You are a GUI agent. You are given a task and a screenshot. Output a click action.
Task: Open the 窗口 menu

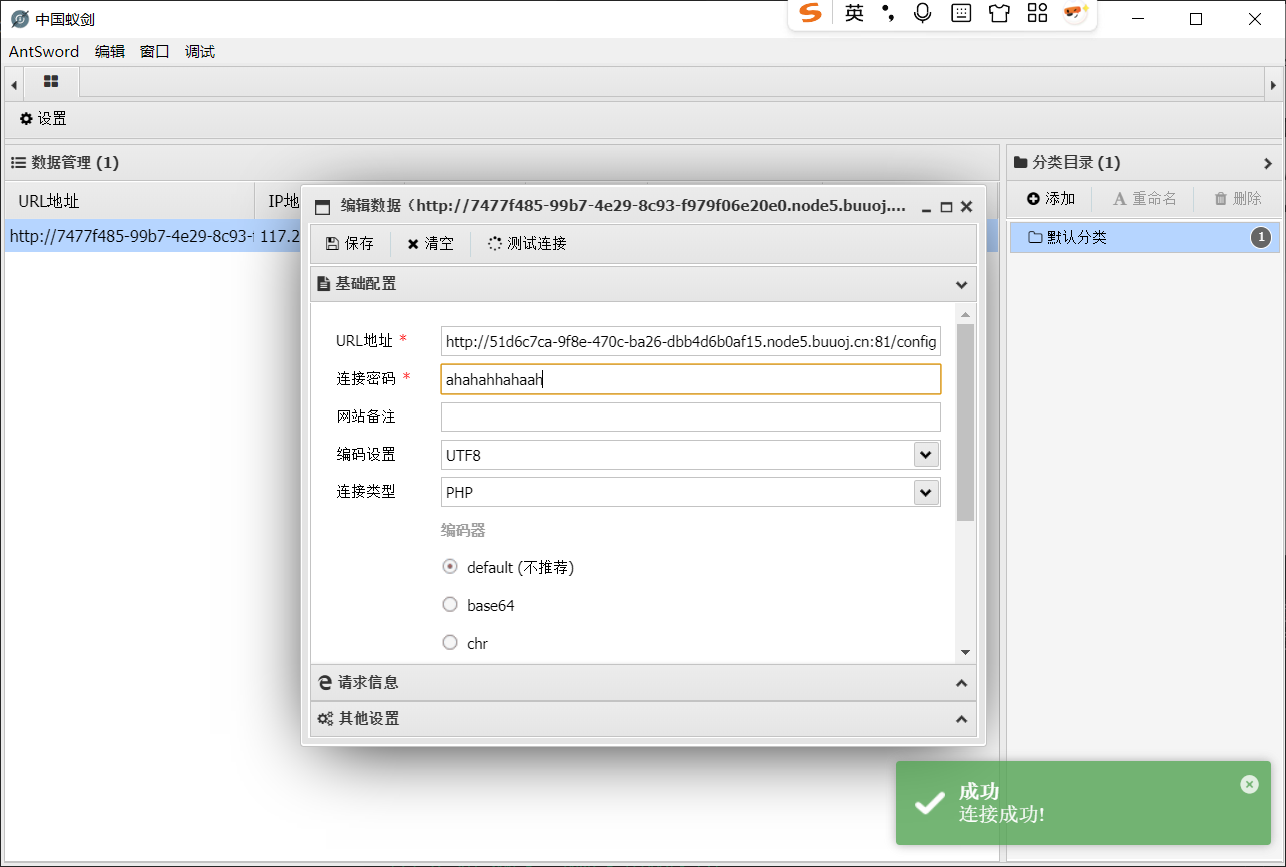pyautogui.click(x=155, y=52)
